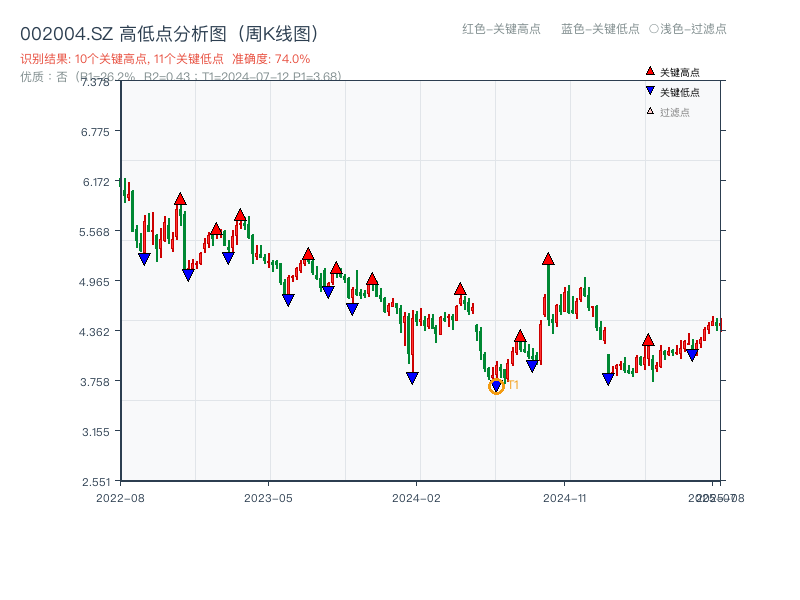Image resolution: width=800 pixels, height=600 pixels.
Task: Click the blue triangle icon in the legend
Action: pos(650,91)
